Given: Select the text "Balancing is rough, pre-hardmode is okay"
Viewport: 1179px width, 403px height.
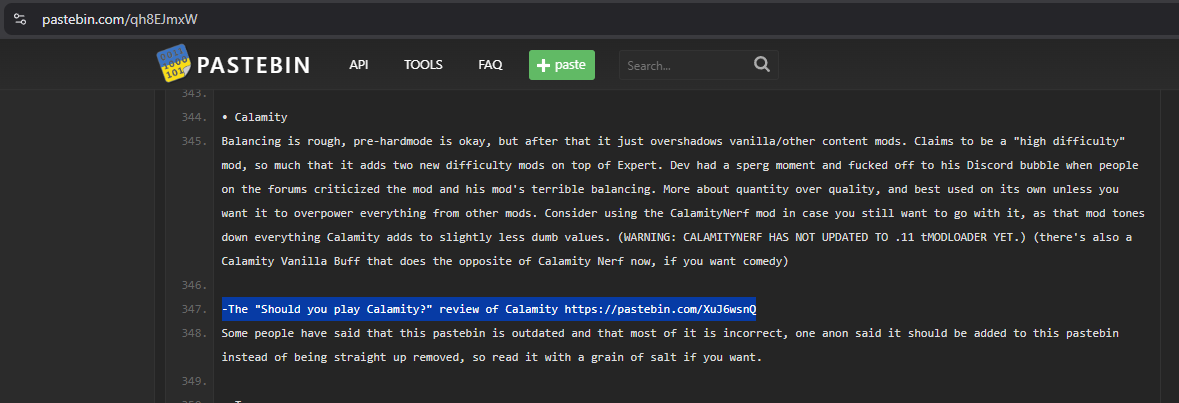Looking at the screenshot, I should (x=349, y=141).
